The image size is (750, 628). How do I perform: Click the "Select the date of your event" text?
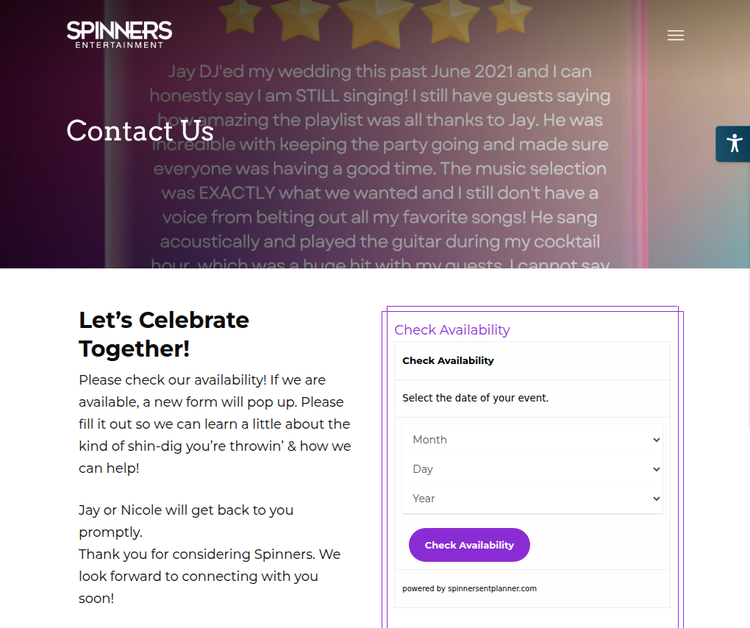[475, 398]
